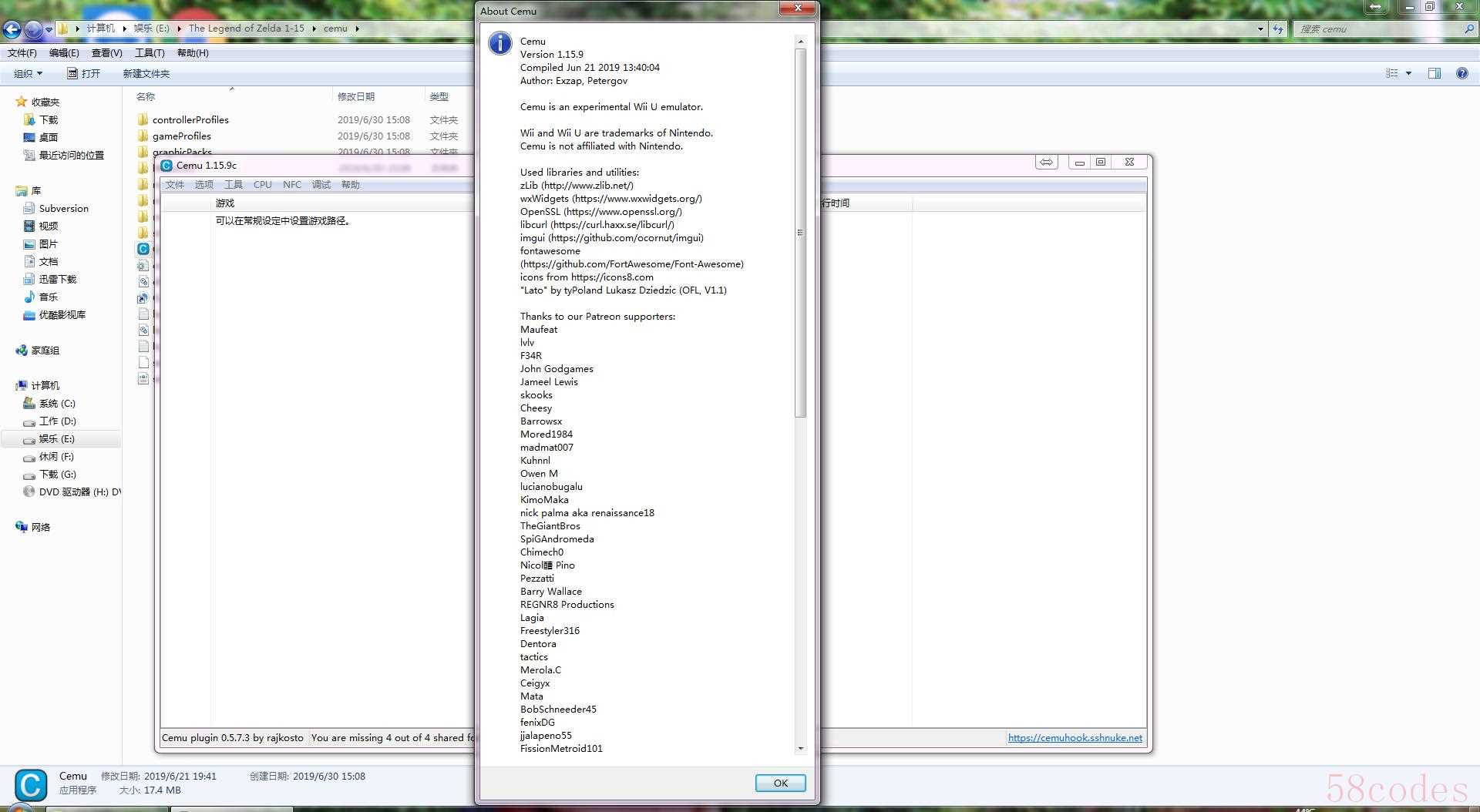Click the Explorer back arrow button

(12, 29)
